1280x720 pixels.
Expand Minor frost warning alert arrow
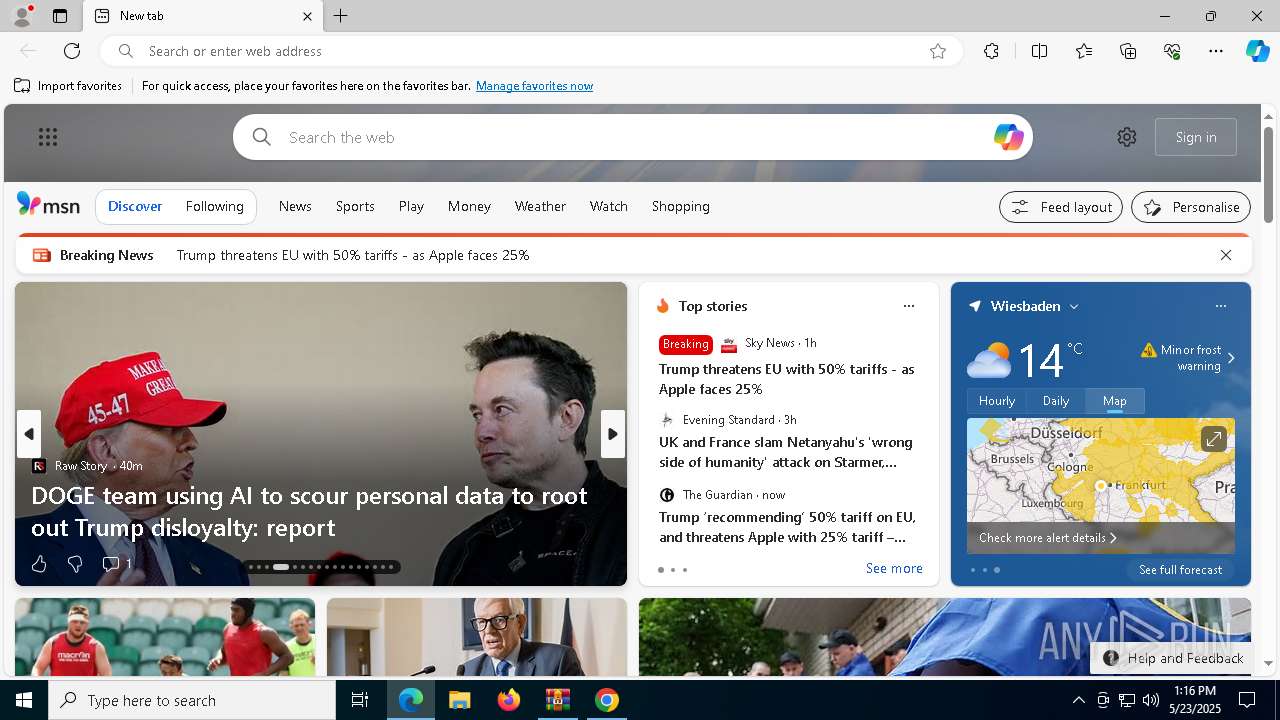(x=1231, y=358)
